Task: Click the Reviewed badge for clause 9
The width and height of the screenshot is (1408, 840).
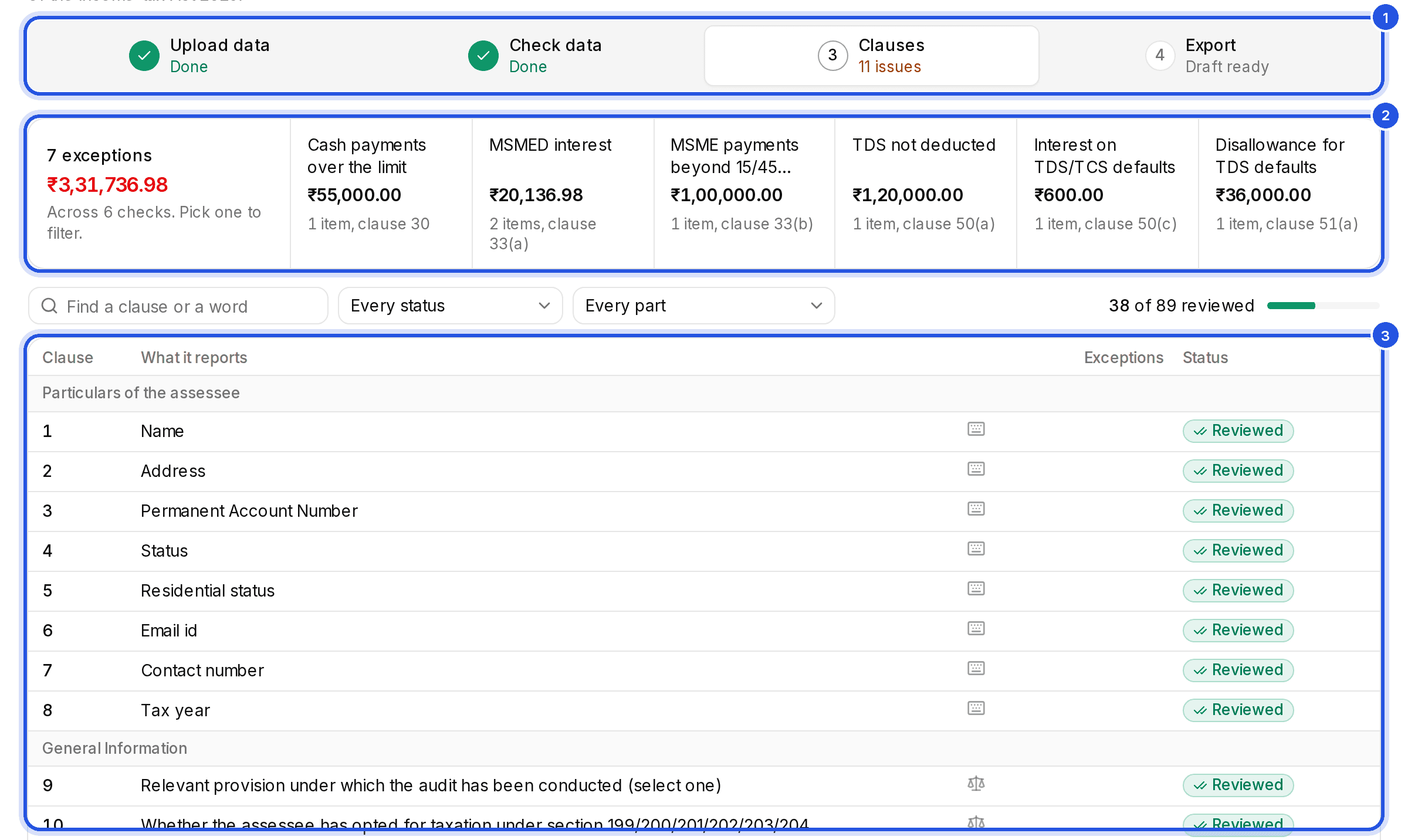Action: 1238,785
